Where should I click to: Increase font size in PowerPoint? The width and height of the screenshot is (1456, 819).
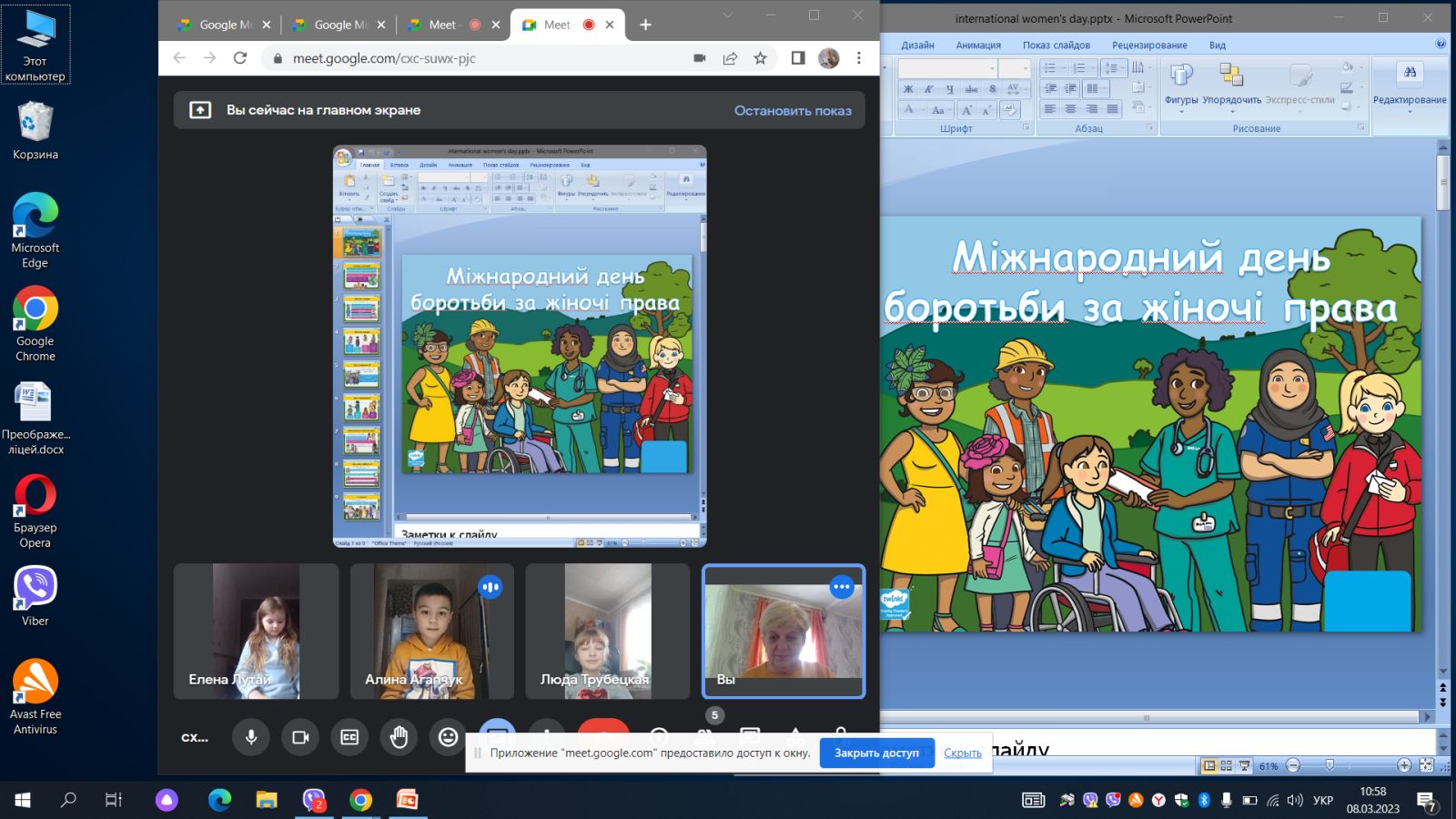click(x=967, y=110)
